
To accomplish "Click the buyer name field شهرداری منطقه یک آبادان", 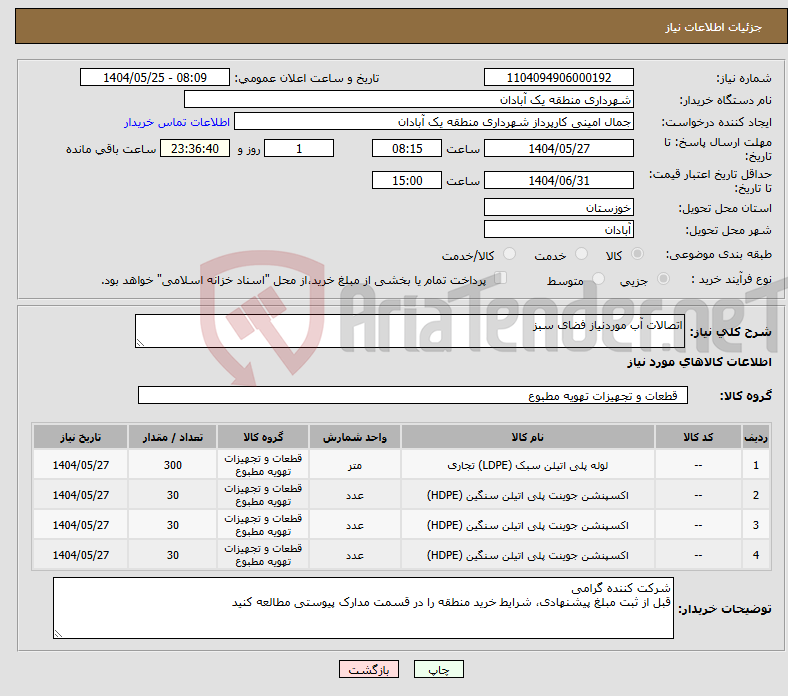I will (x=409, y=100).
